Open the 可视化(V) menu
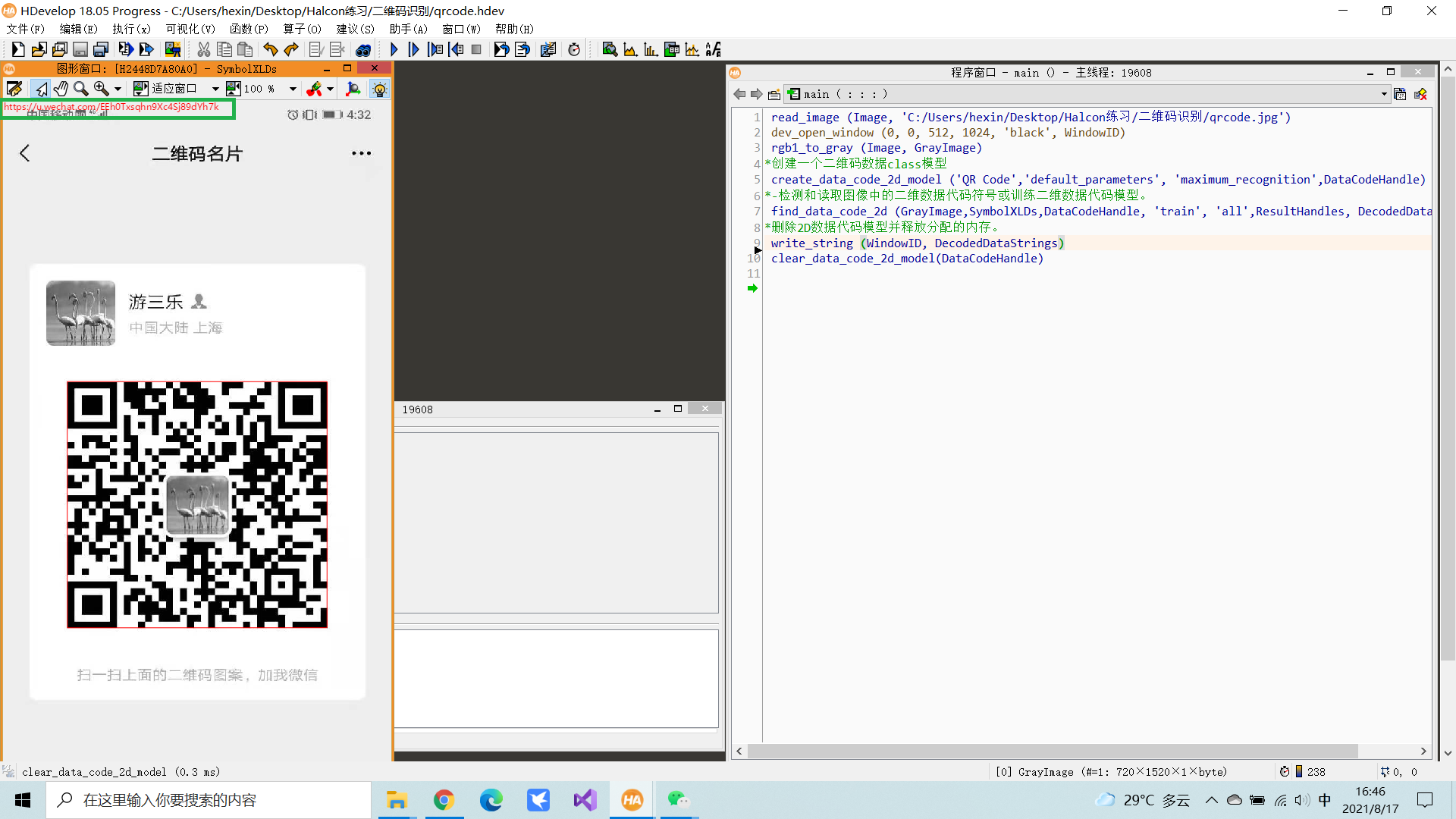This screenshot has width=1456, height=819. (190, 29)
